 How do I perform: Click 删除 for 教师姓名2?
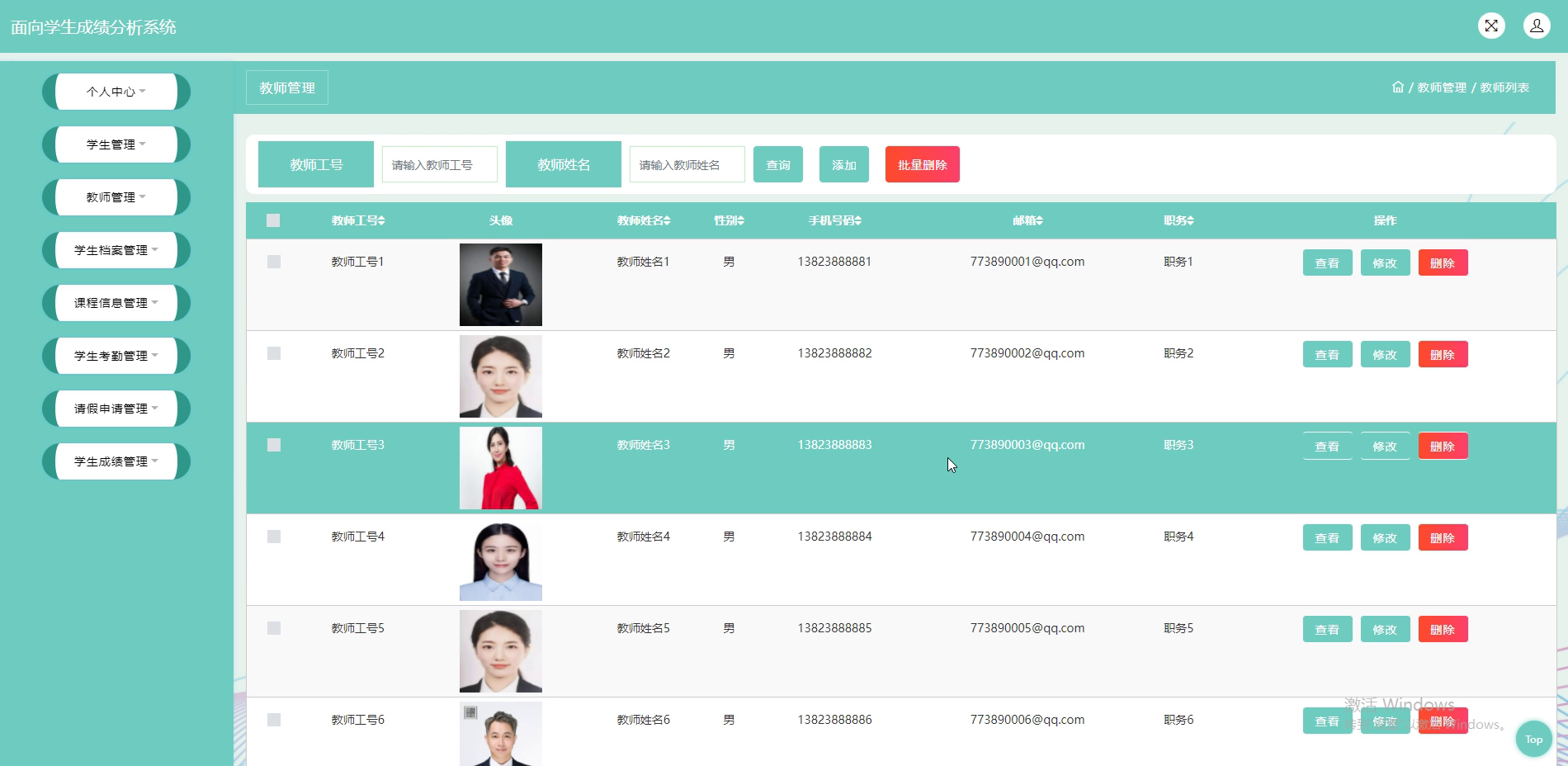pos(1443,354)
